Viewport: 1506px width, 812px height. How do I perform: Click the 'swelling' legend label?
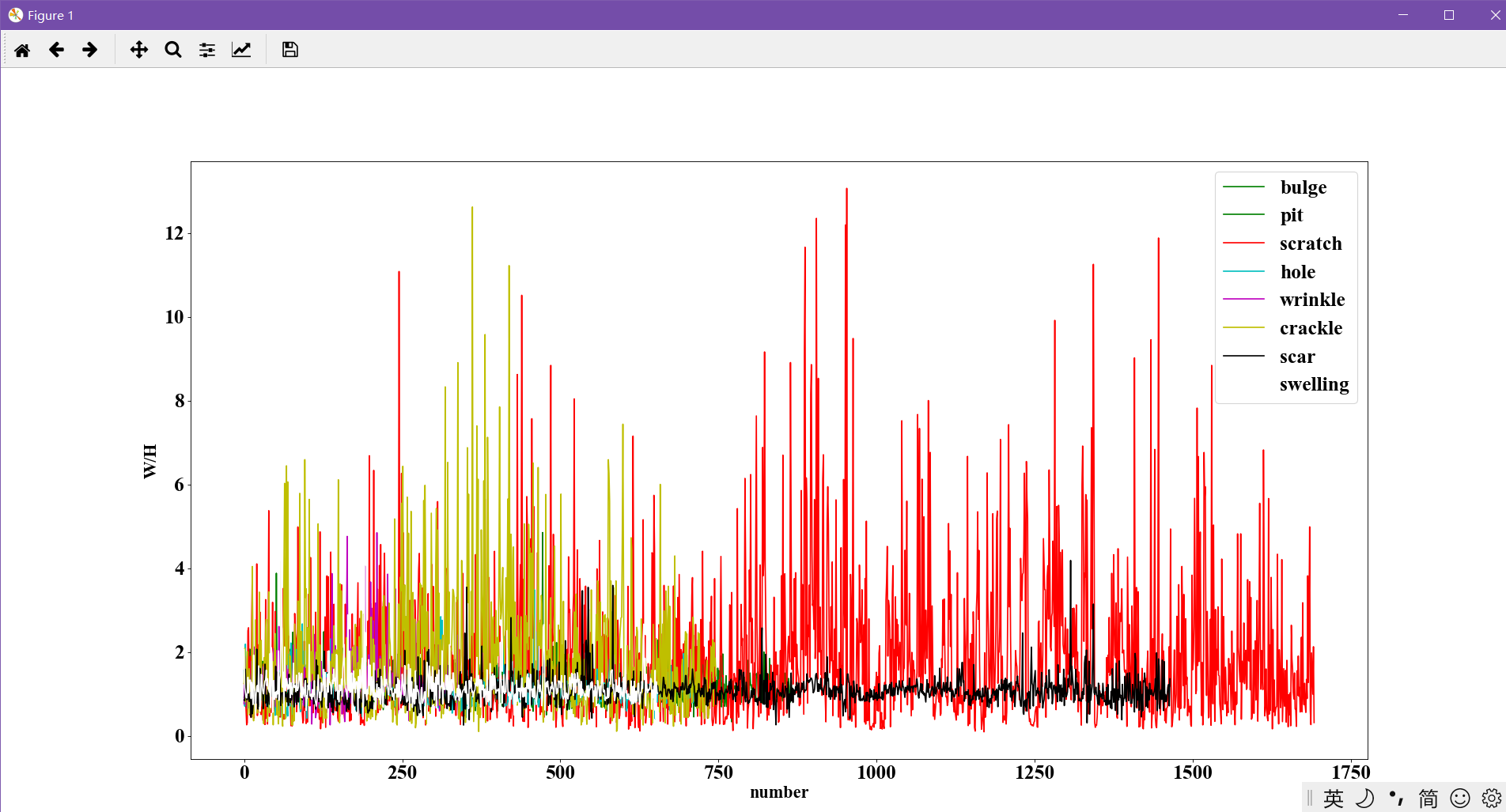pyautogui.click(x=1315, y=384)
